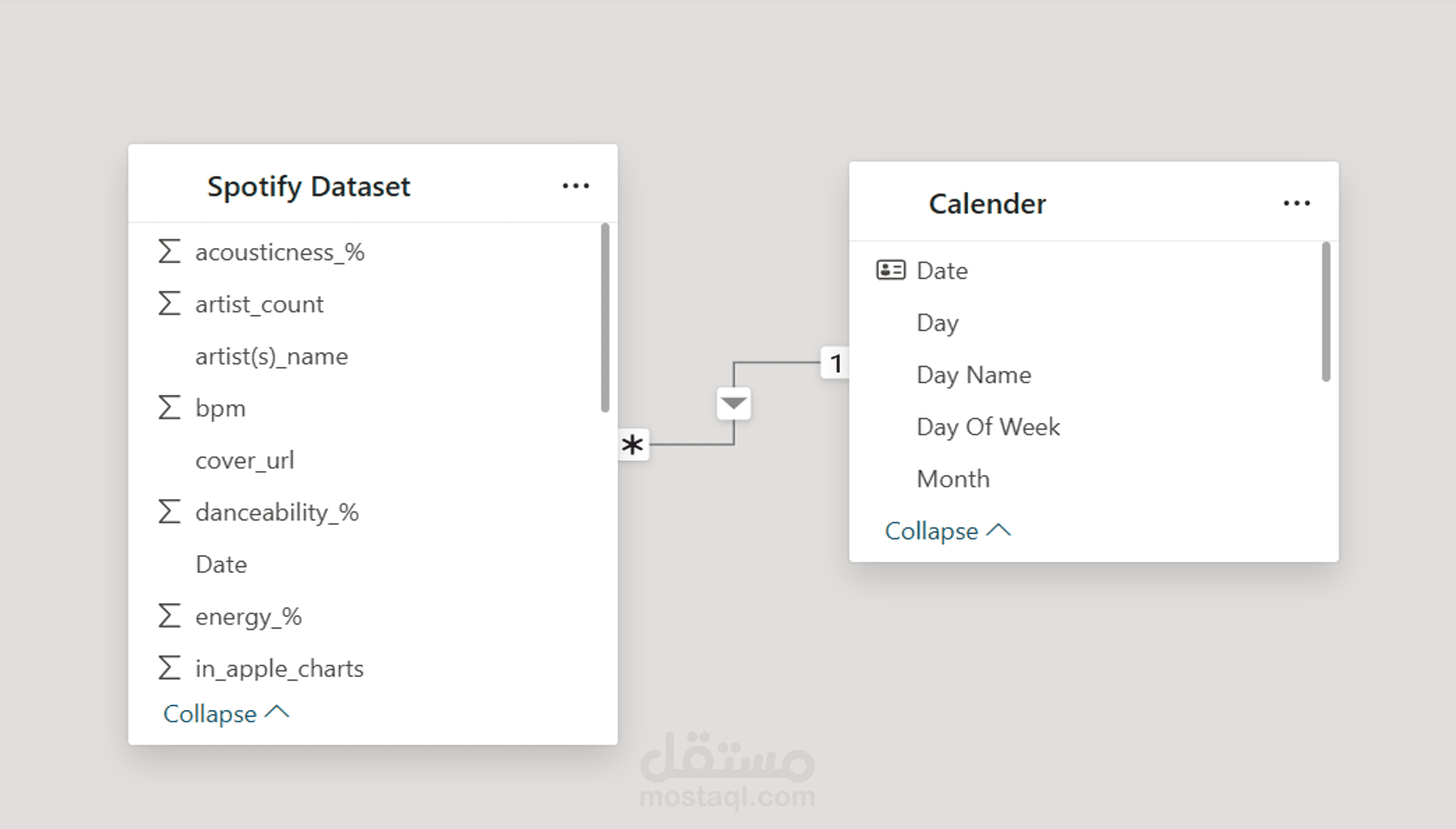Select the cover_url field

point(244,461)
